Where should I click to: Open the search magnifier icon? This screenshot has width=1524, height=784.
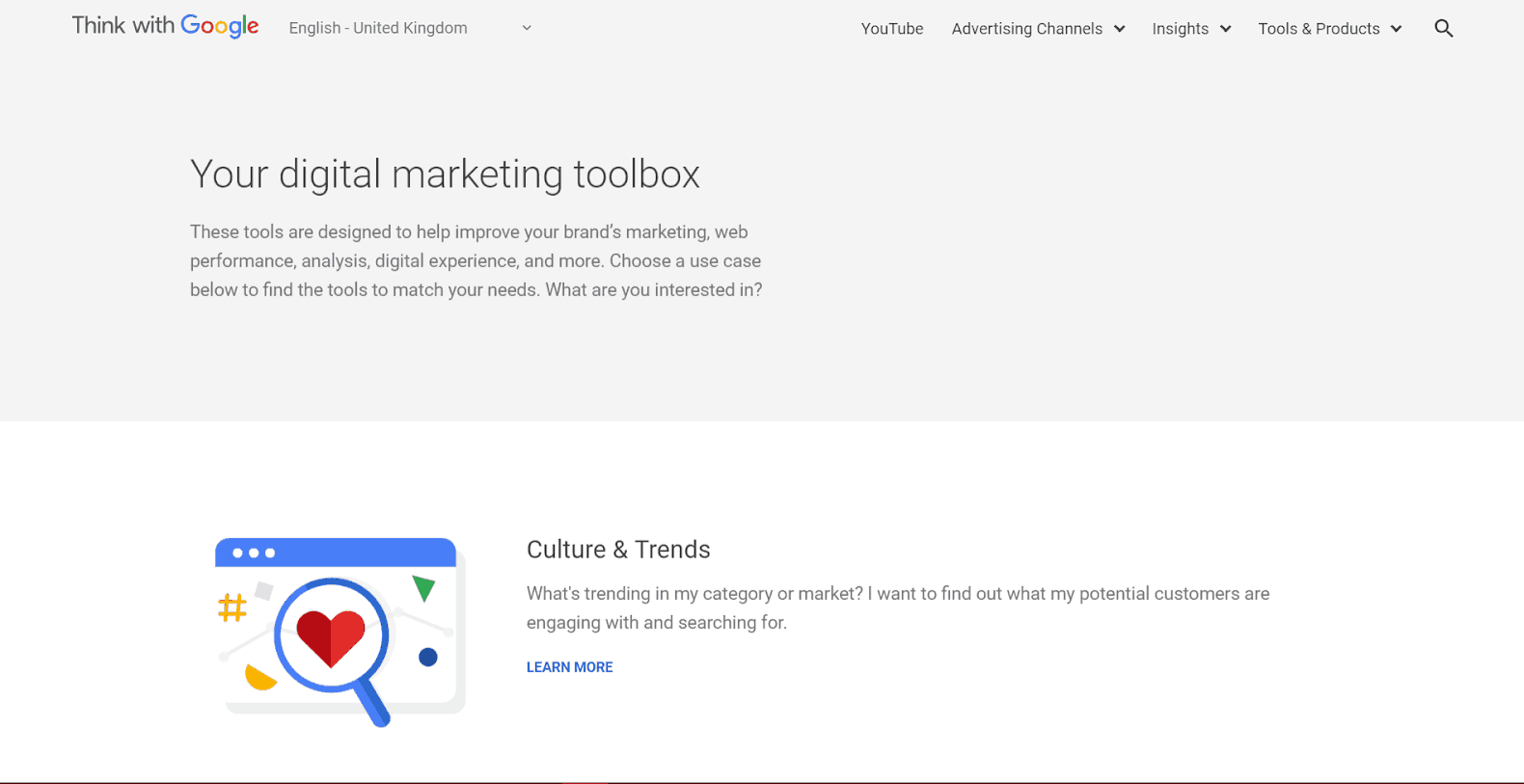tap(1443, 28)
